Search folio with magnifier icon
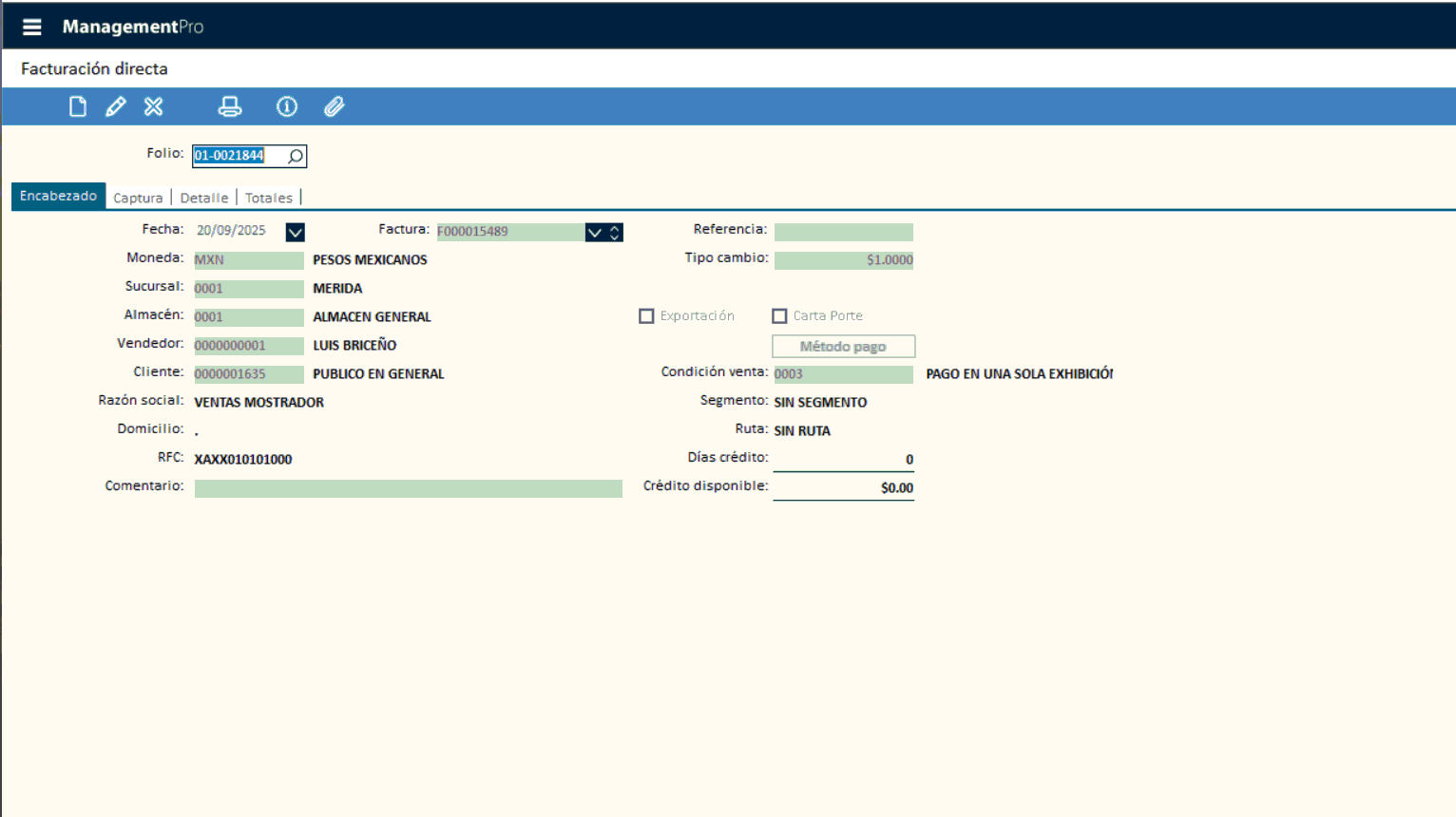Screen dimensions: 1456x817 coord(296,156)
